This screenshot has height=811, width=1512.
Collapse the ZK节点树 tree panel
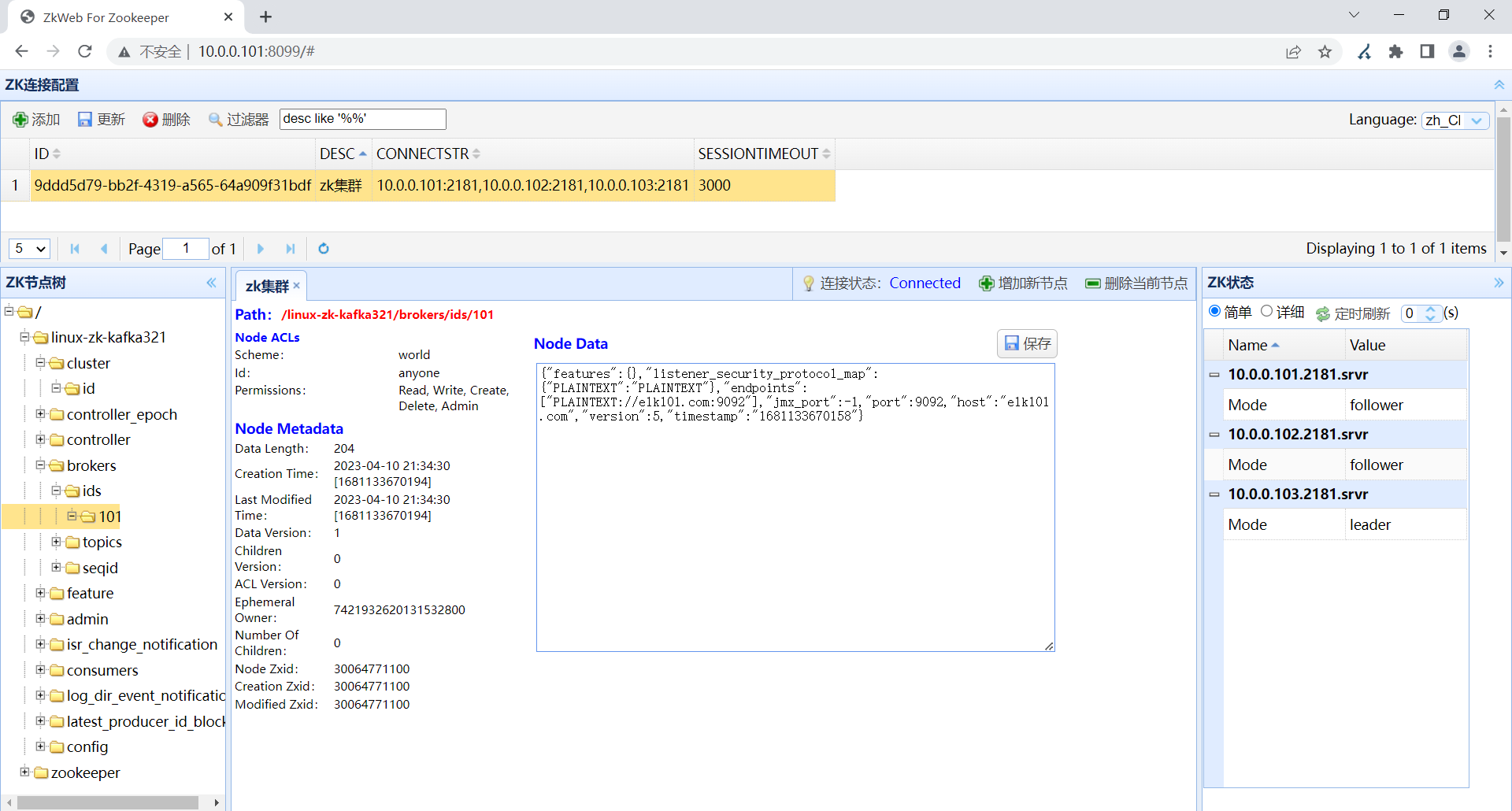(211, 283)
